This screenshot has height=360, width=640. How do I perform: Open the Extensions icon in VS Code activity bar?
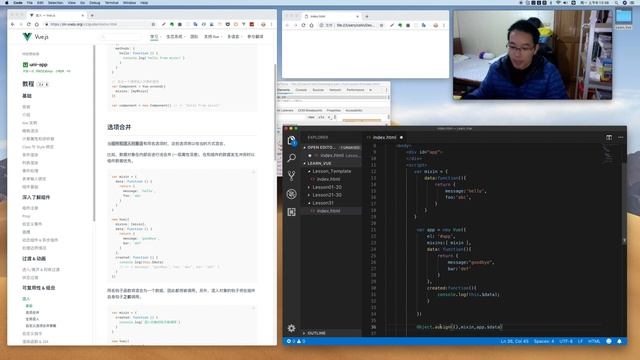(291, 212)
